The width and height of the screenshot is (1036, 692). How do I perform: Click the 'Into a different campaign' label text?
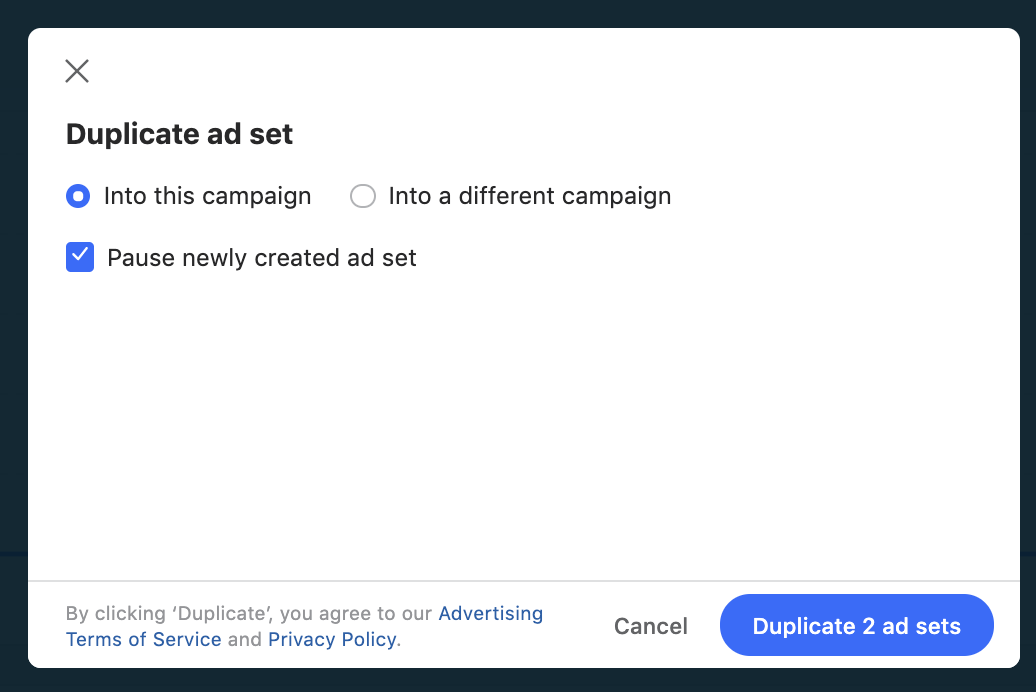point(529,196)
